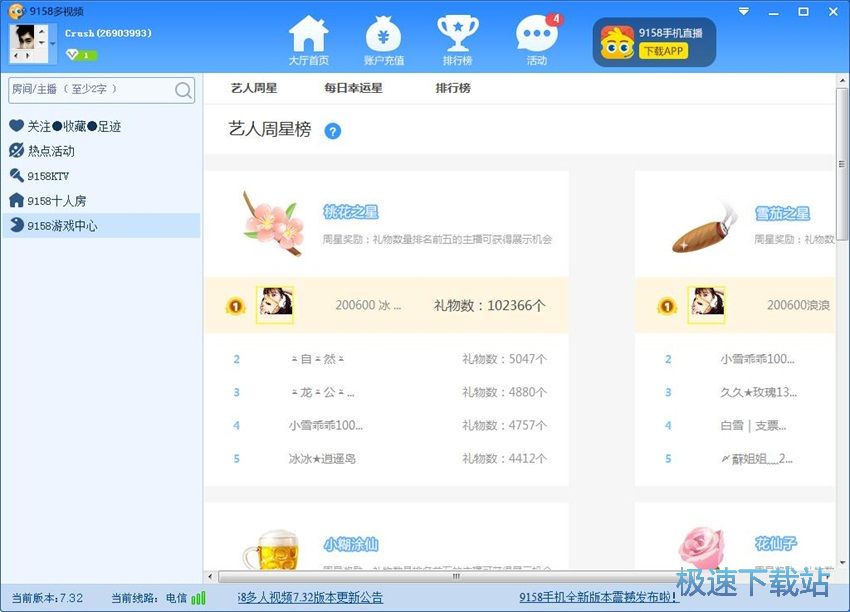The height and width of the screenshot is (612, 850).
Task: Click the green signal strength bars icon
Action: point(198,598)
